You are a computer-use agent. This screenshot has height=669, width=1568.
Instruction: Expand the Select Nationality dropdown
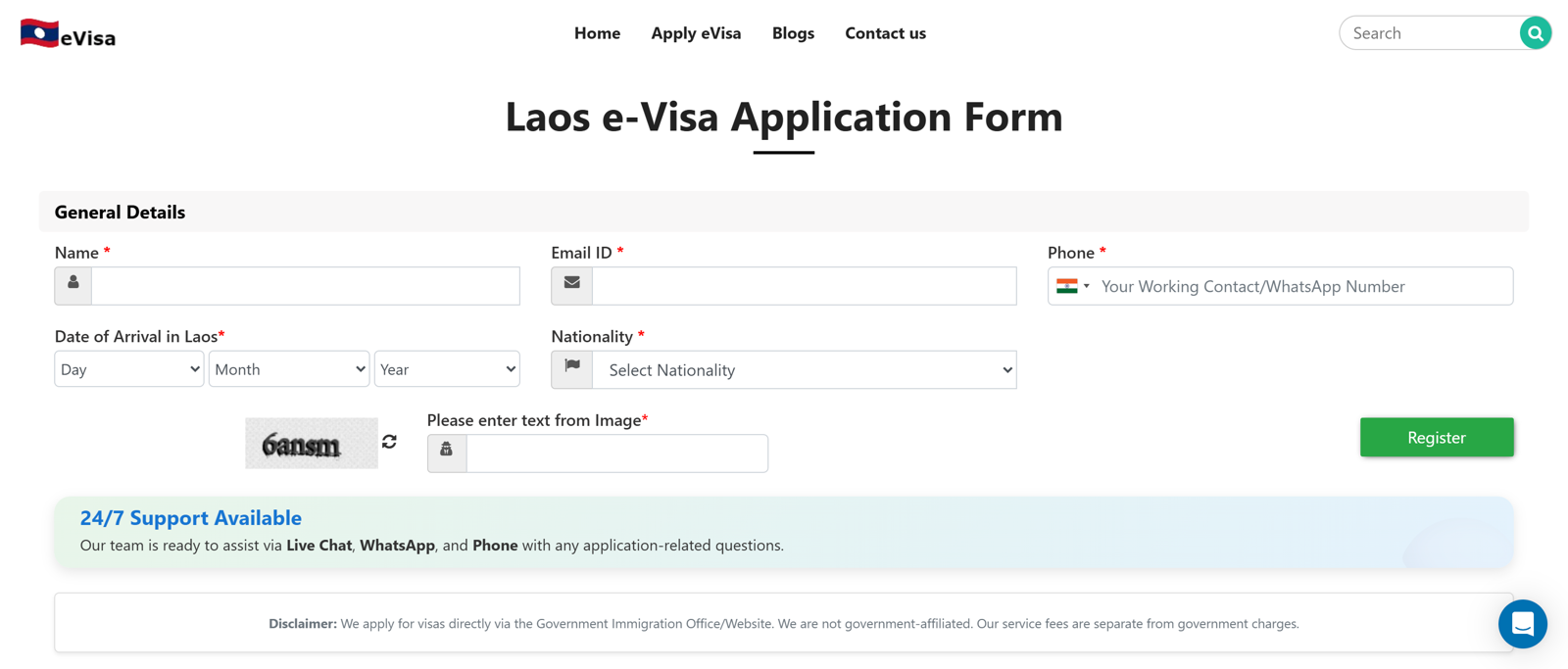click(x=804, y=370)
